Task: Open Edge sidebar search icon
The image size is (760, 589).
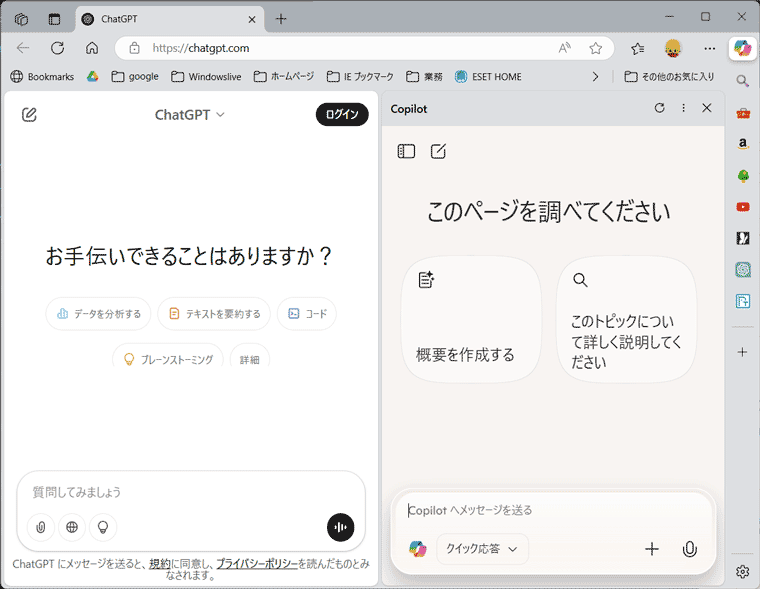Action: pos(743,81)
